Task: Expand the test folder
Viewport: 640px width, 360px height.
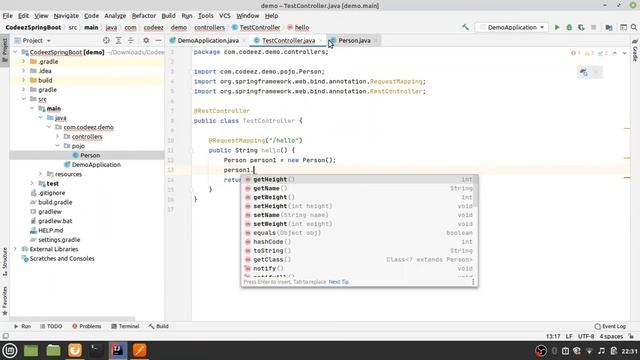Action: click(32, 184)
